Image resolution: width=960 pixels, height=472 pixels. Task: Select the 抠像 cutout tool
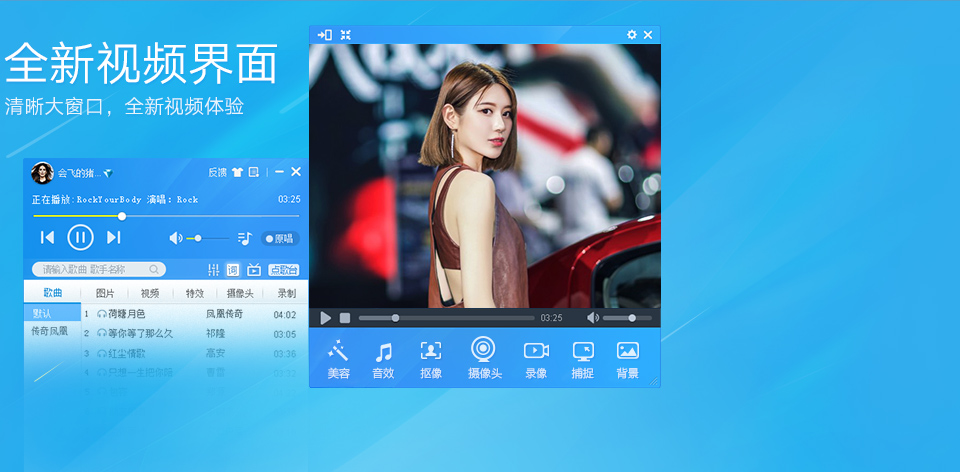pyautogui.click(x=431, y=359)
